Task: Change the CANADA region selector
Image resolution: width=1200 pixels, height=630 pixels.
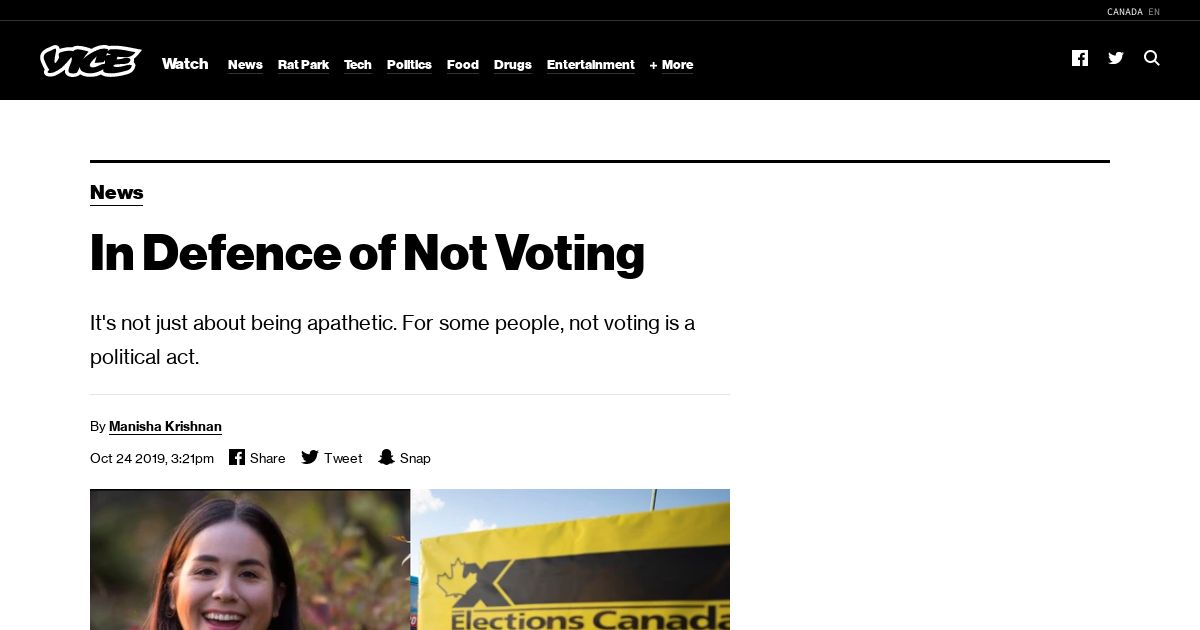Action: point(1124,12)
